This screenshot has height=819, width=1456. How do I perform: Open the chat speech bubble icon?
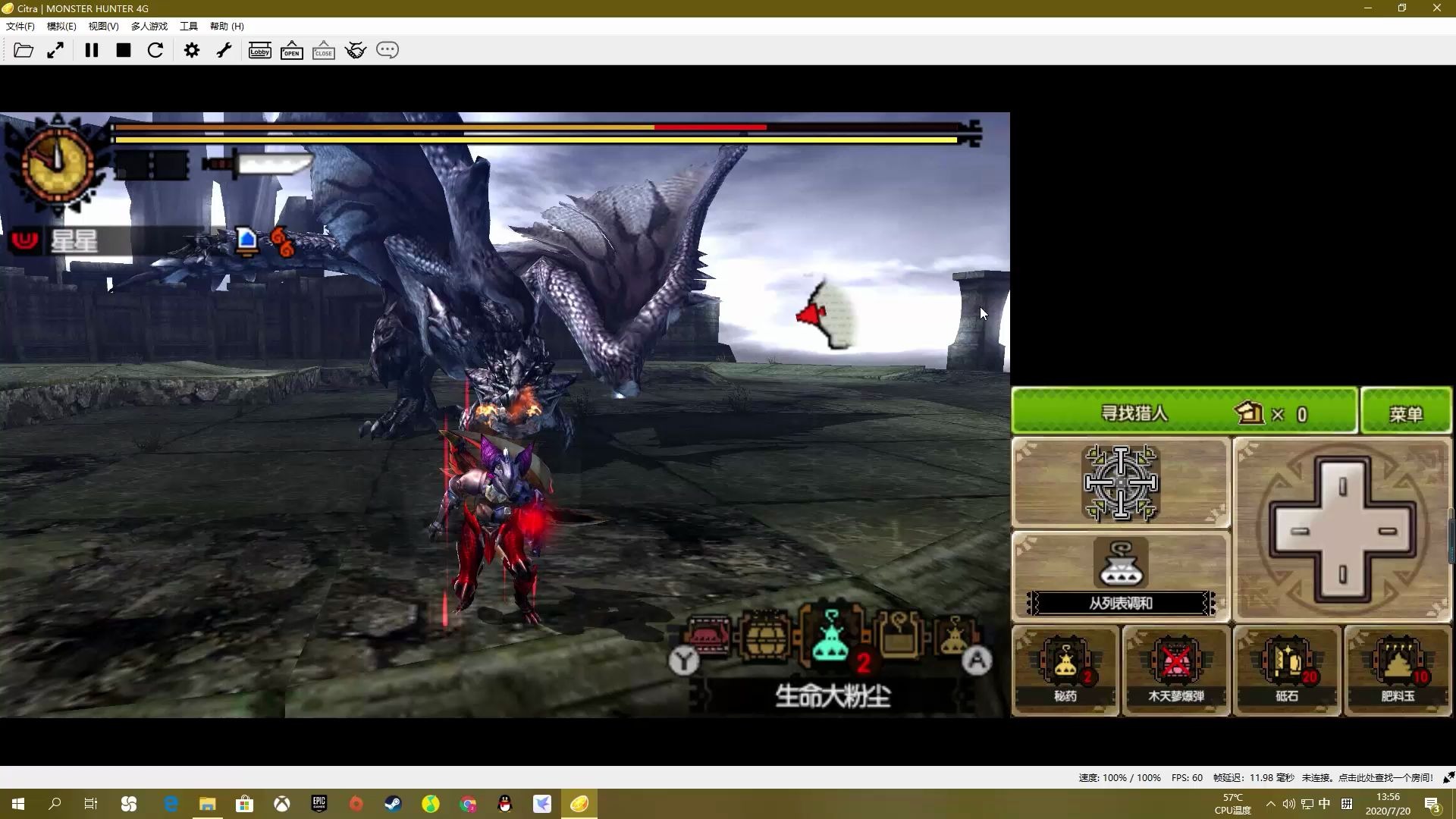click(x=388, y=50)
